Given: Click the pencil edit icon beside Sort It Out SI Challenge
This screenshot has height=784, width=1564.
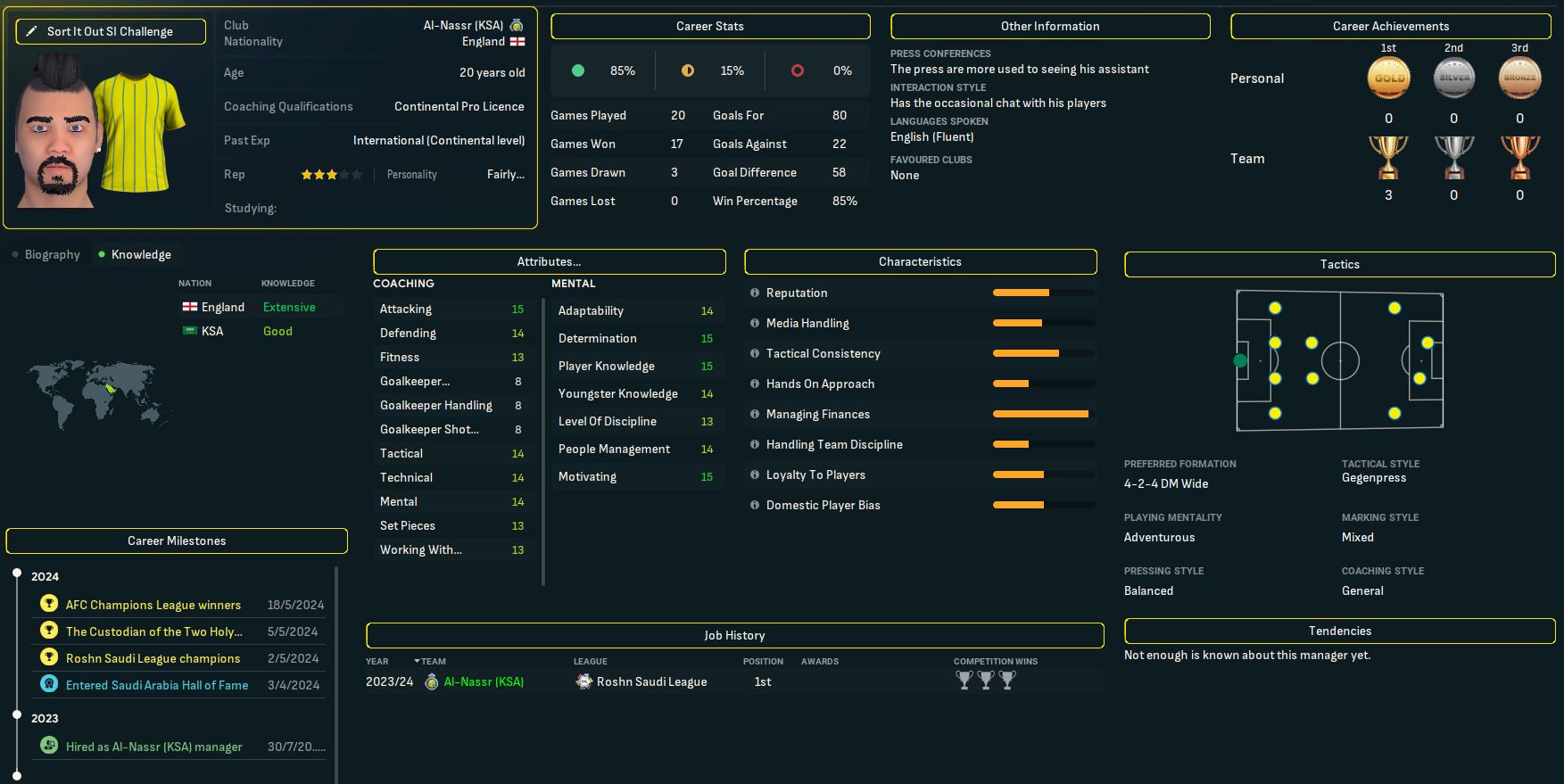Looking at the screenshot, I should coord(31,31).
